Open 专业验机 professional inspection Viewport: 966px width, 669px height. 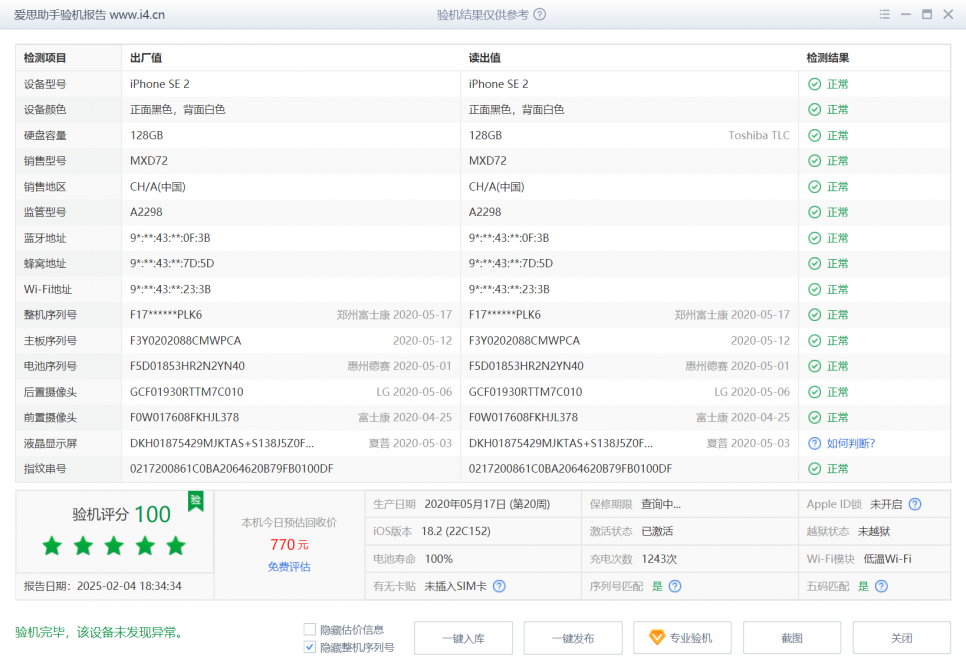[x=682, y=638]
